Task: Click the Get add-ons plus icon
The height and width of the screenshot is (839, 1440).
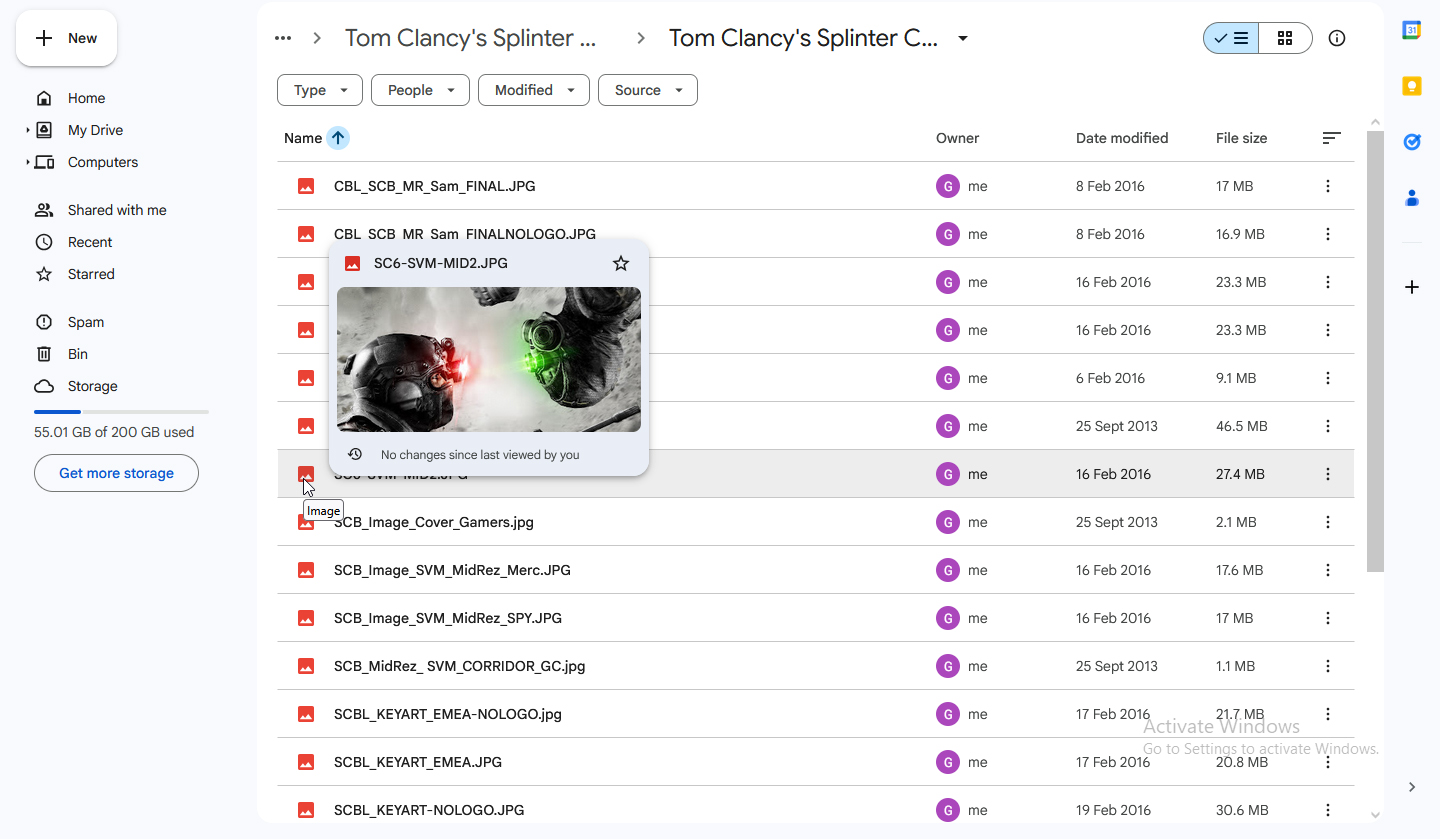Action: pos(1412,287)
